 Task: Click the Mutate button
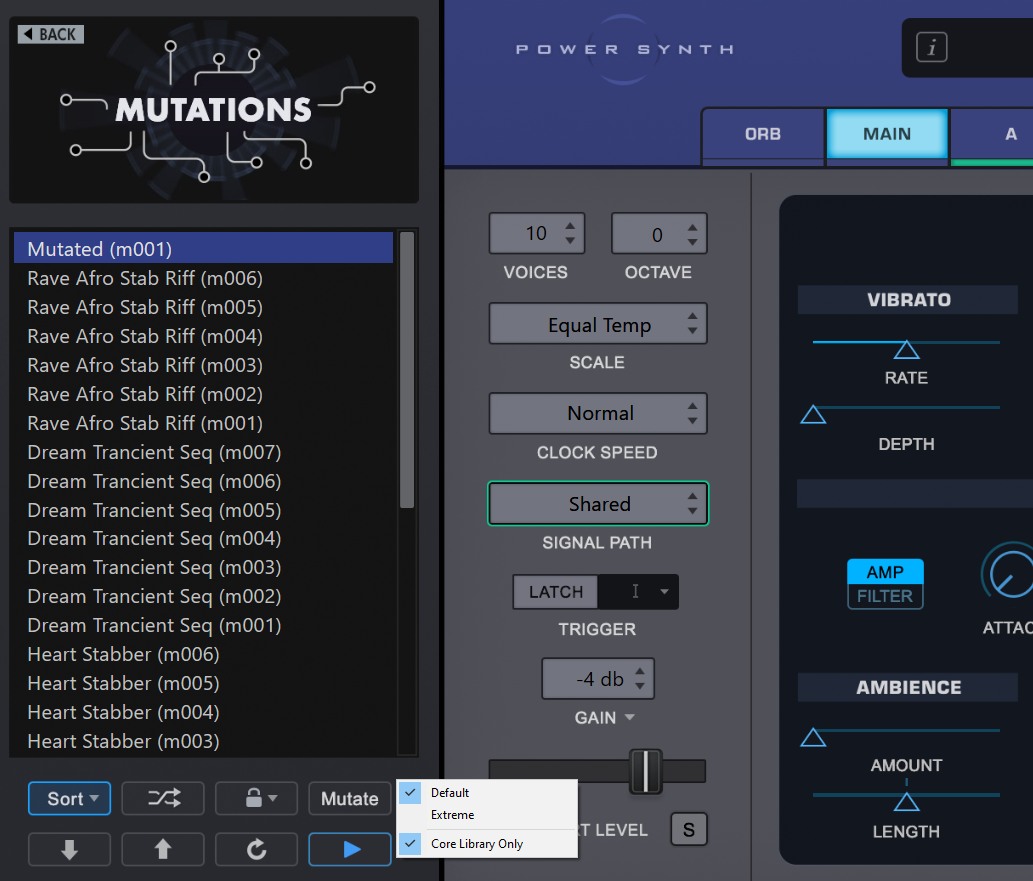point(349,798)
